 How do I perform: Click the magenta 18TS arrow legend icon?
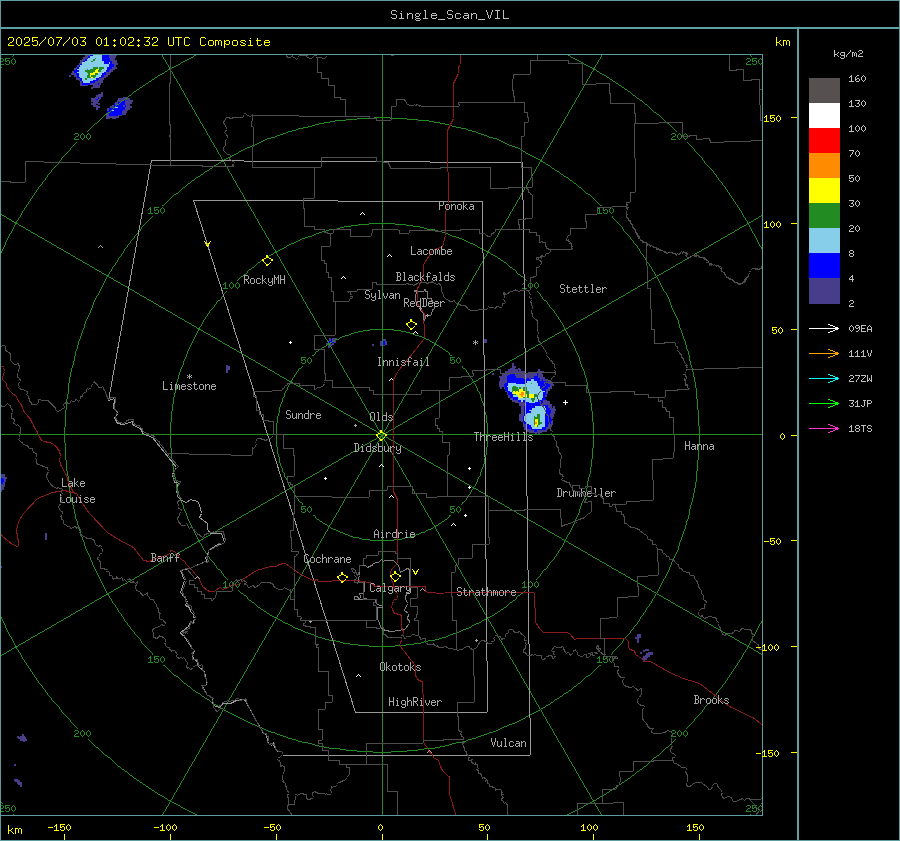coord(824,428)
